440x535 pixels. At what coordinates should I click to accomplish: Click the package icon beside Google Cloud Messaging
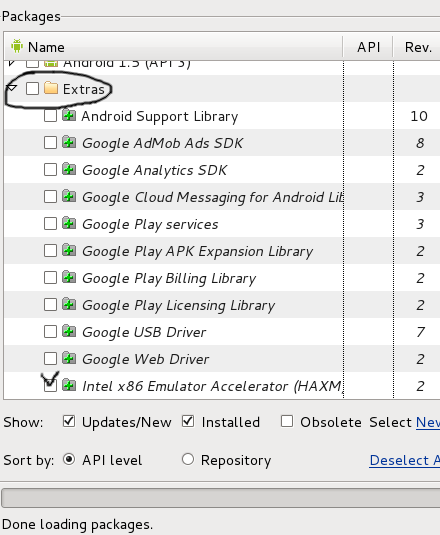click(x=69, y=196)
